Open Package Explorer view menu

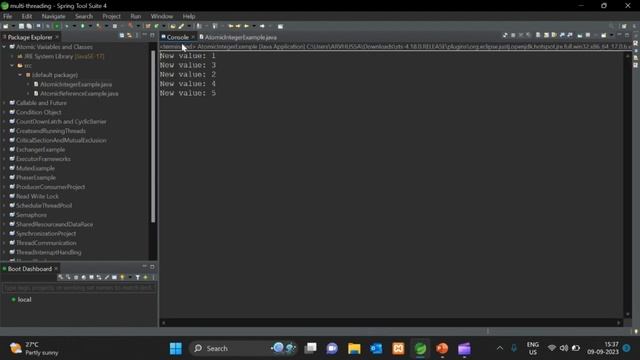pos(137,36)
